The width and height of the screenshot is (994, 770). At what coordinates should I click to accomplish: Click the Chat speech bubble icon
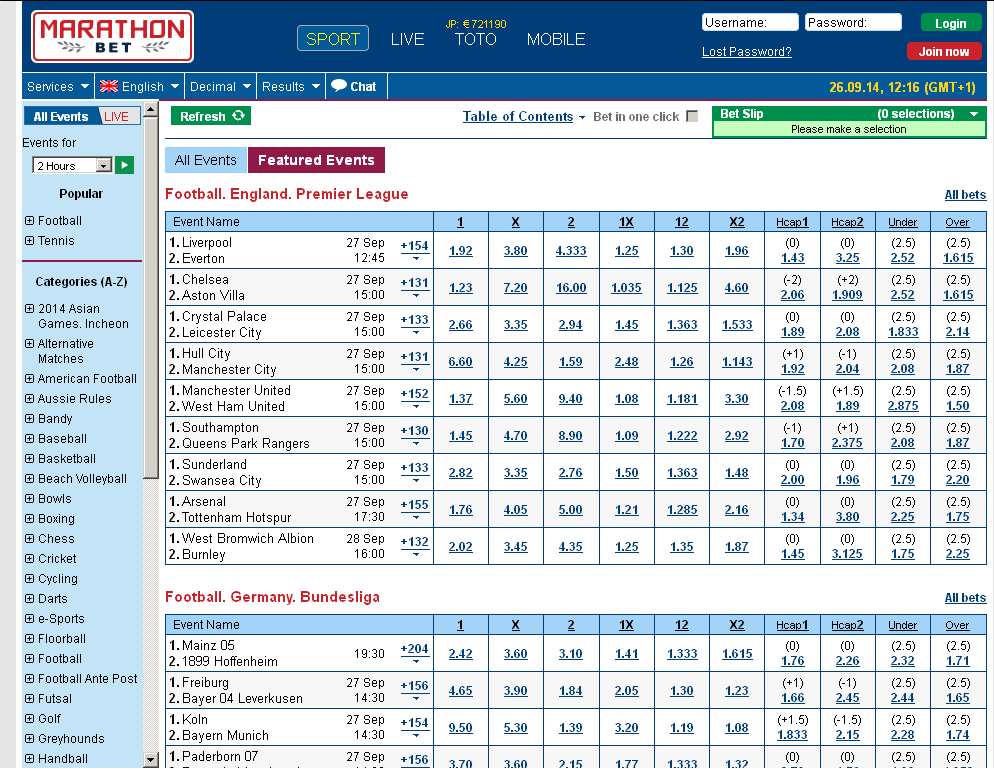click(x=339, y=86)
